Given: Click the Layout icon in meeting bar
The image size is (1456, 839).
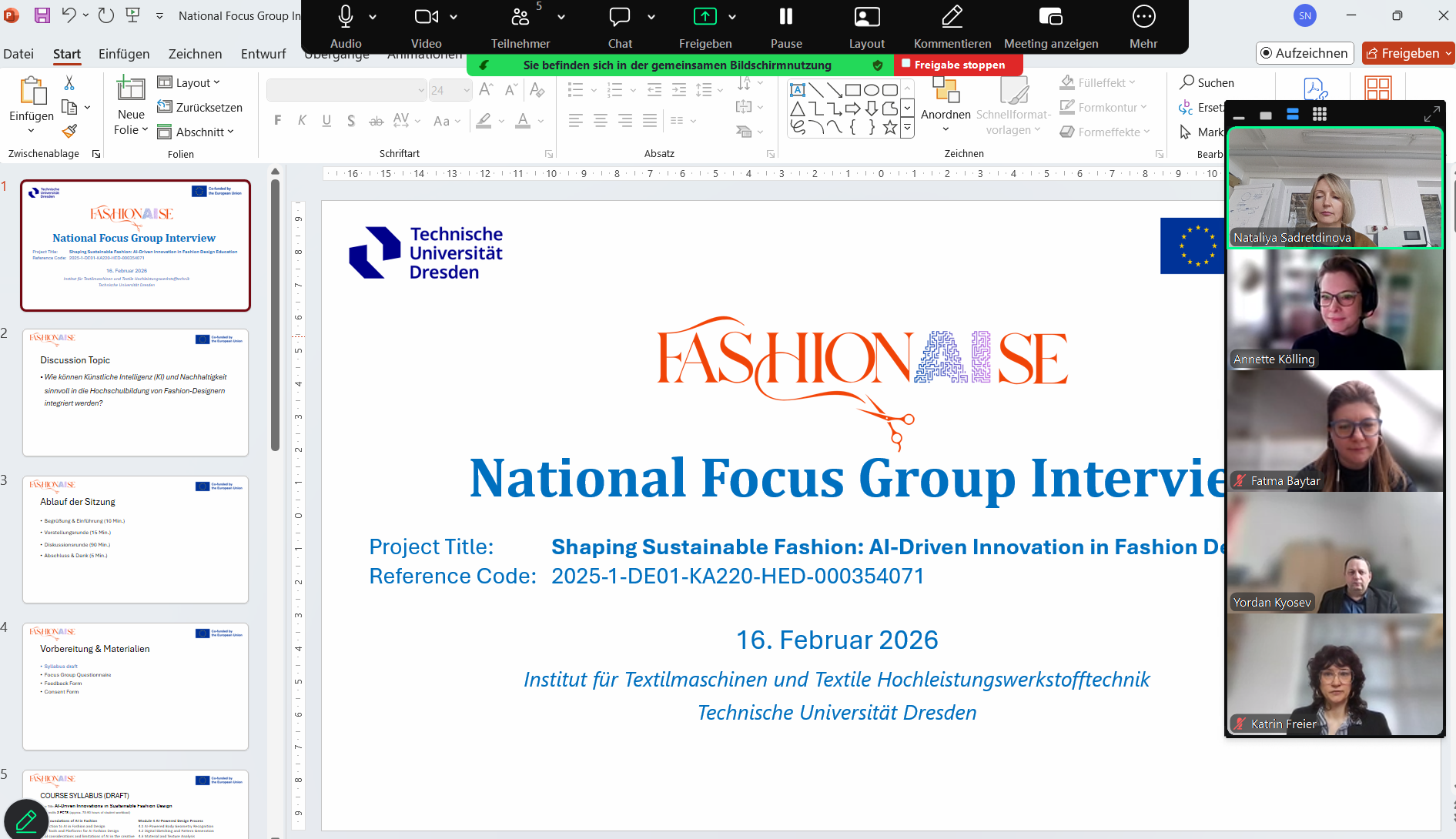Looking at the screenshot, I should [x=867, y=16].
